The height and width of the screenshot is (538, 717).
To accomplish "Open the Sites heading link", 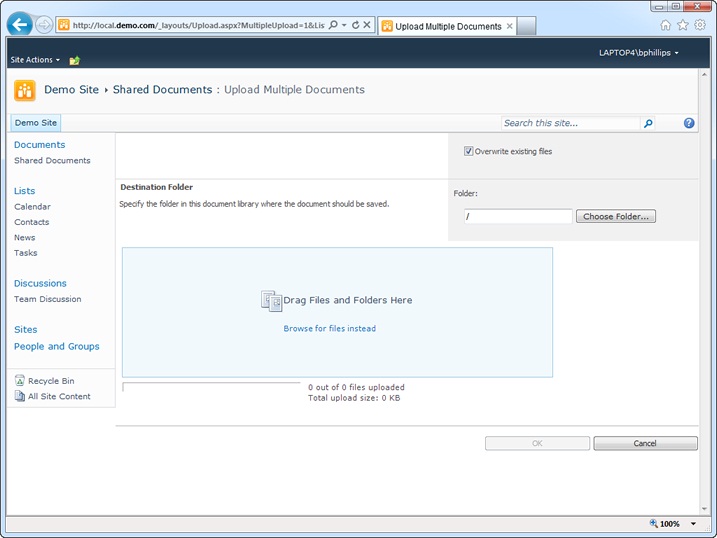I will (x=26, y=330).
